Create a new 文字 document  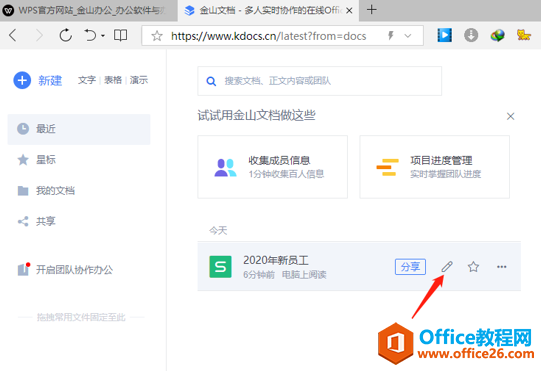tap(87, 80)
